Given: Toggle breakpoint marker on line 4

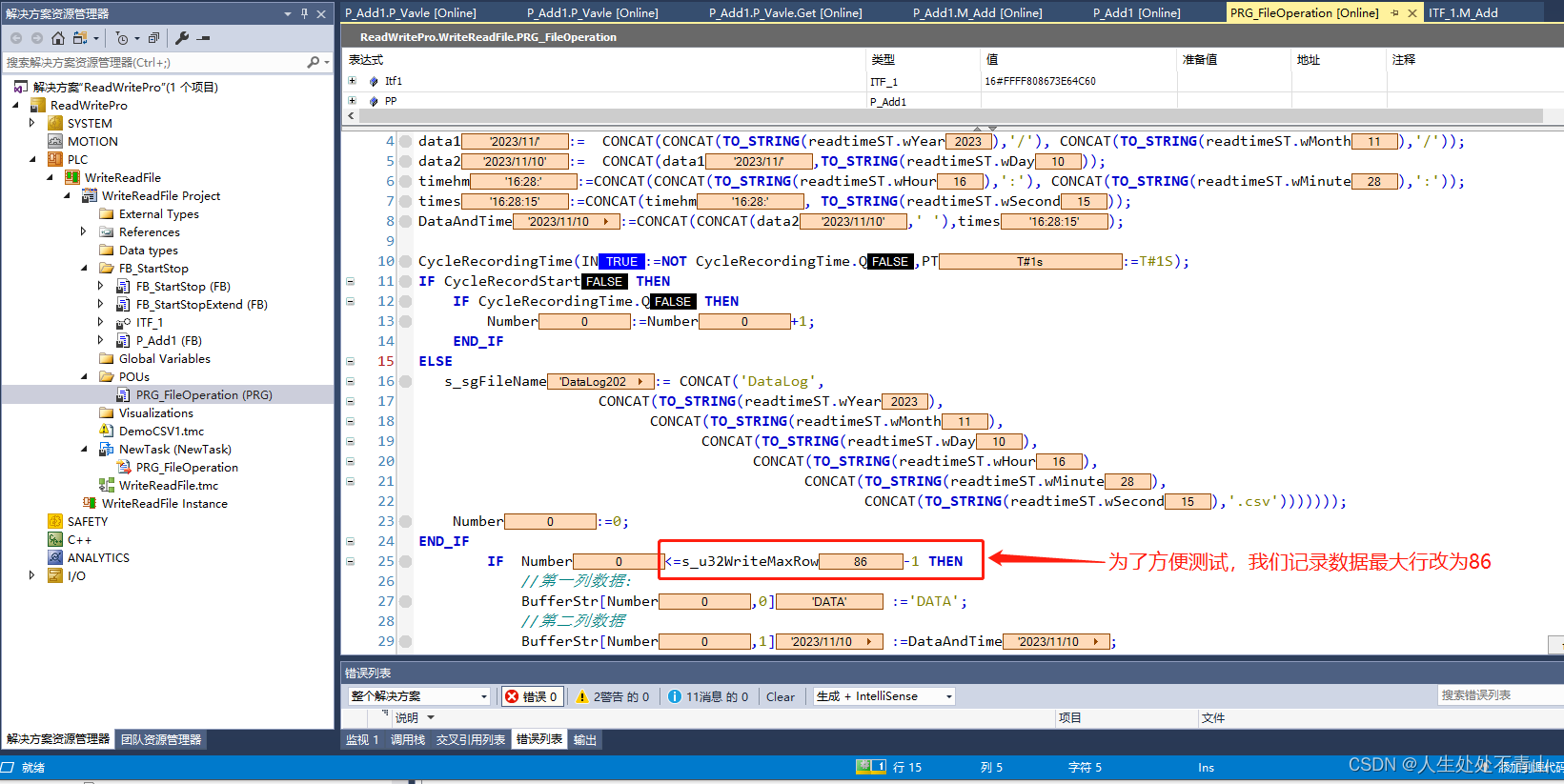Looking at the screenshot, I should click(405, 141).
